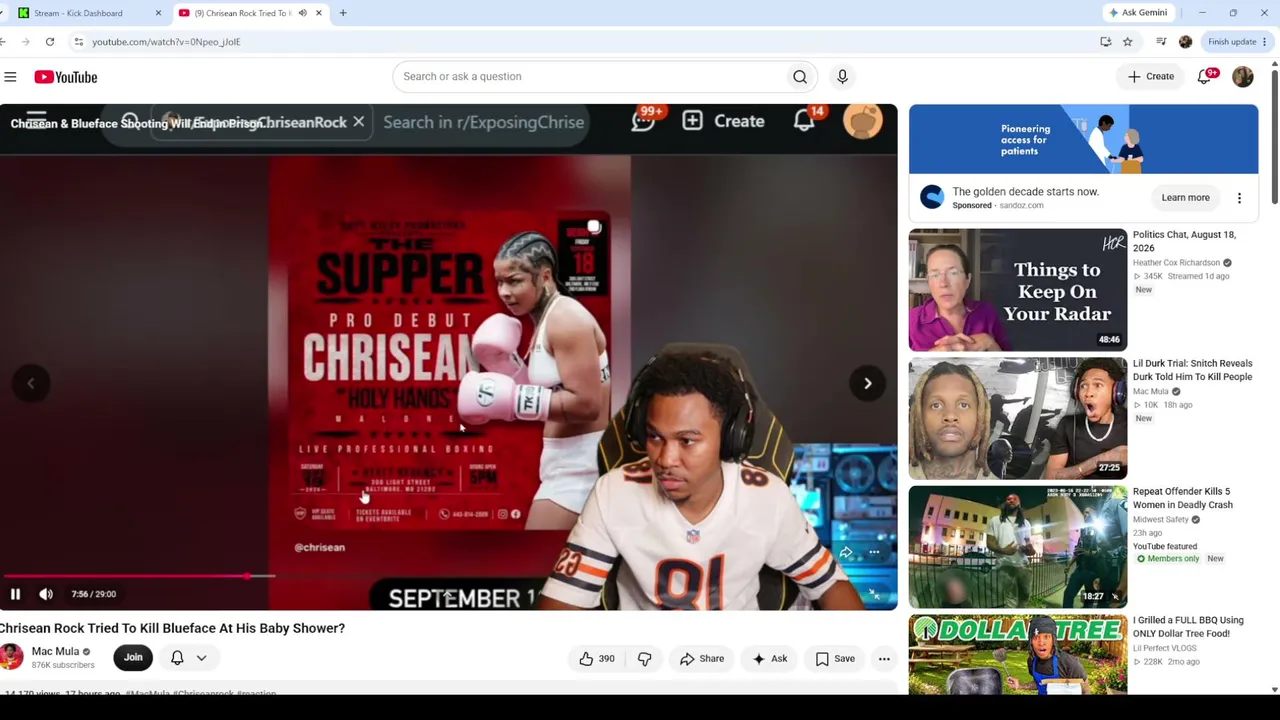View site information for youtube.com

[78, 42]
